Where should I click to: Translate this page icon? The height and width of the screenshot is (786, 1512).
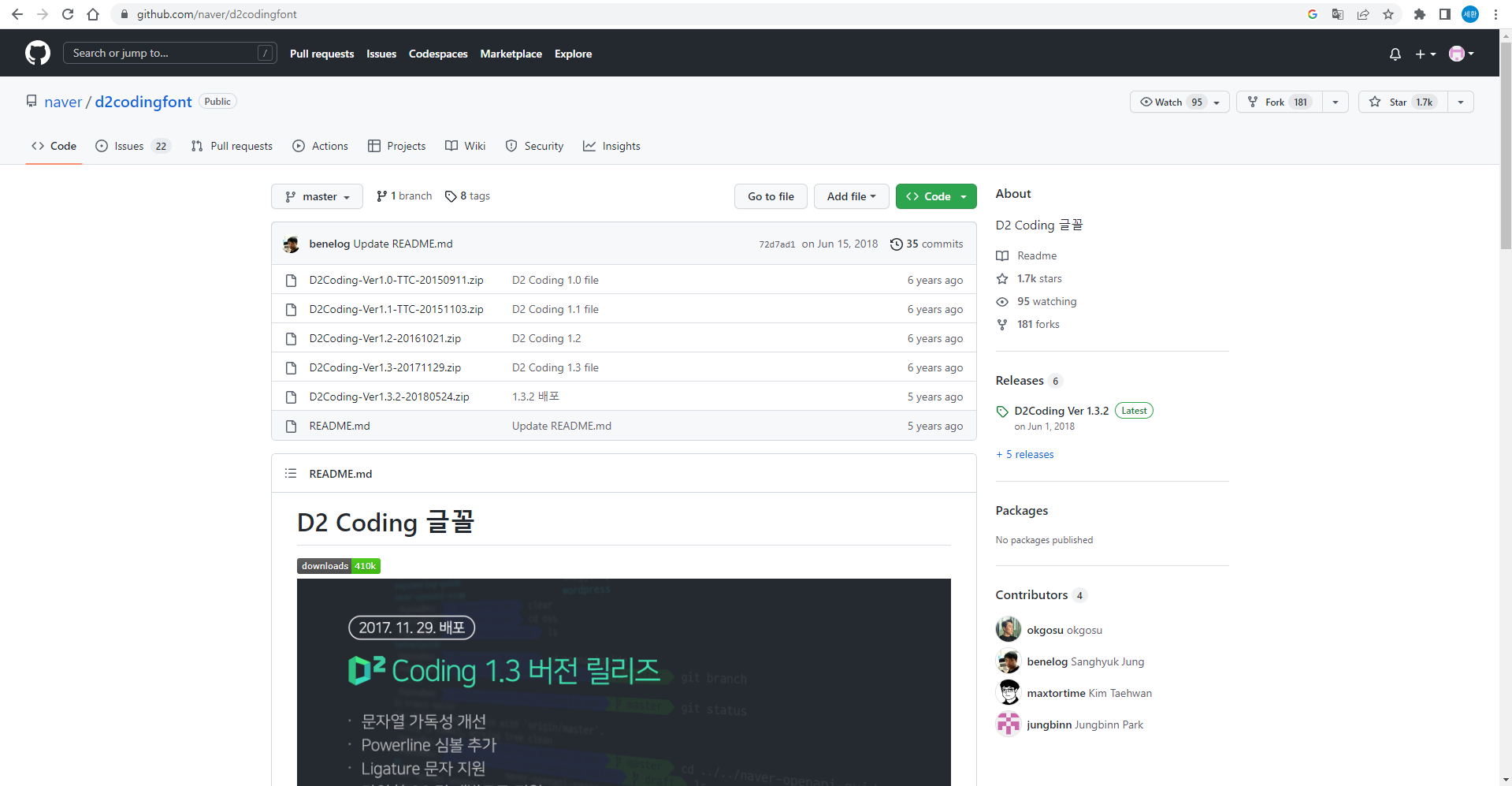tap(1338, 14)
